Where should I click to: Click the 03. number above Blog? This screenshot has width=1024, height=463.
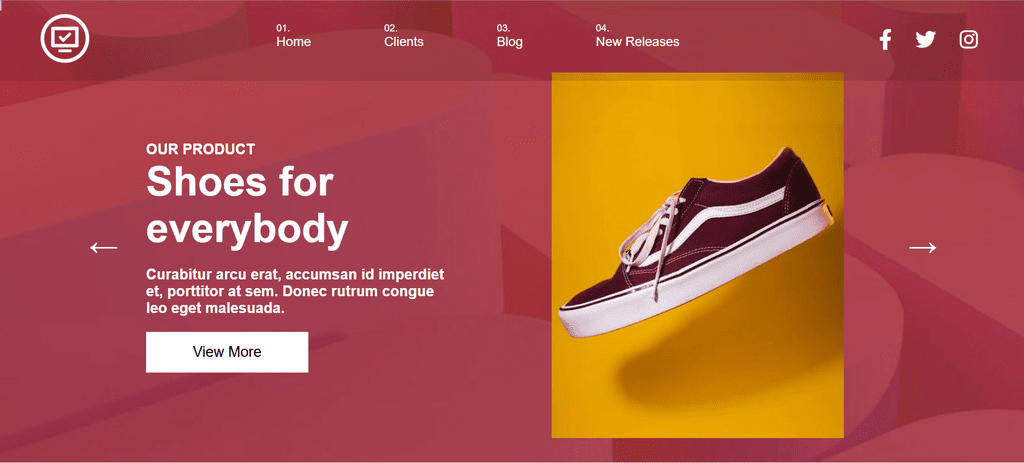click(x=503, y=28)
